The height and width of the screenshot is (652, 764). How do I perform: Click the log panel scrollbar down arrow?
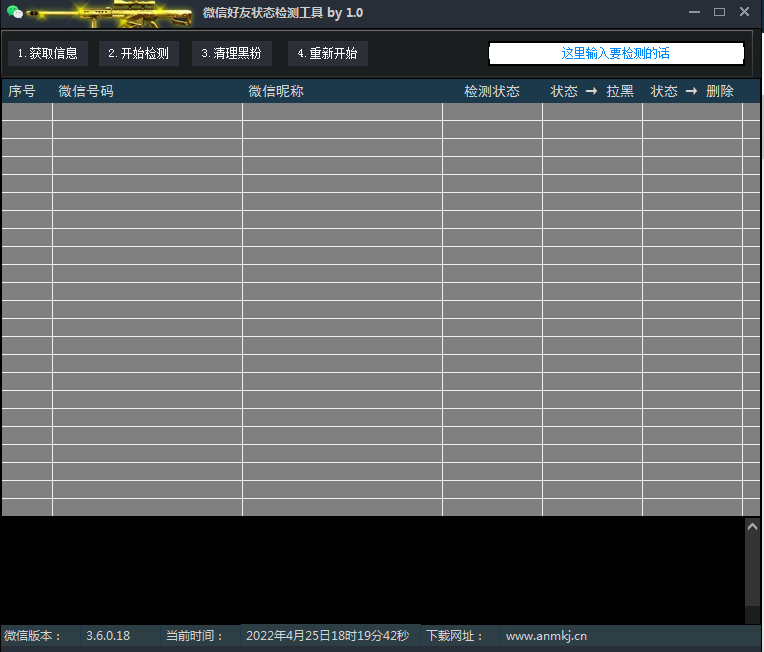(752, 617)
